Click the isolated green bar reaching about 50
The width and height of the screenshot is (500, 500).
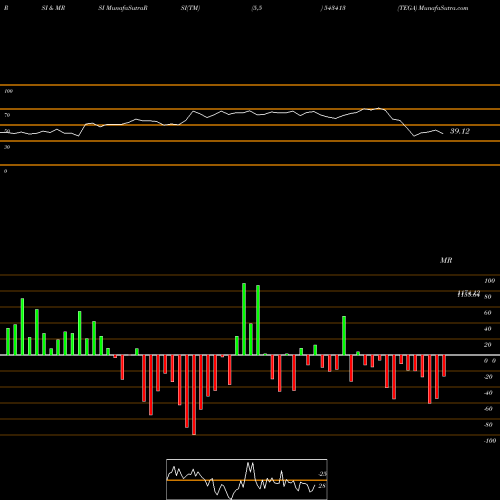click(x=344, y=336)
